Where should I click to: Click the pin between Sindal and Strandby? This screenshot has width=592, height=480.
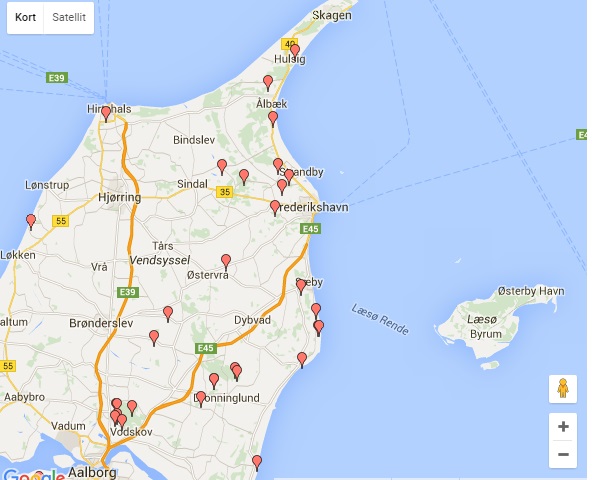[x=244, y=177]
